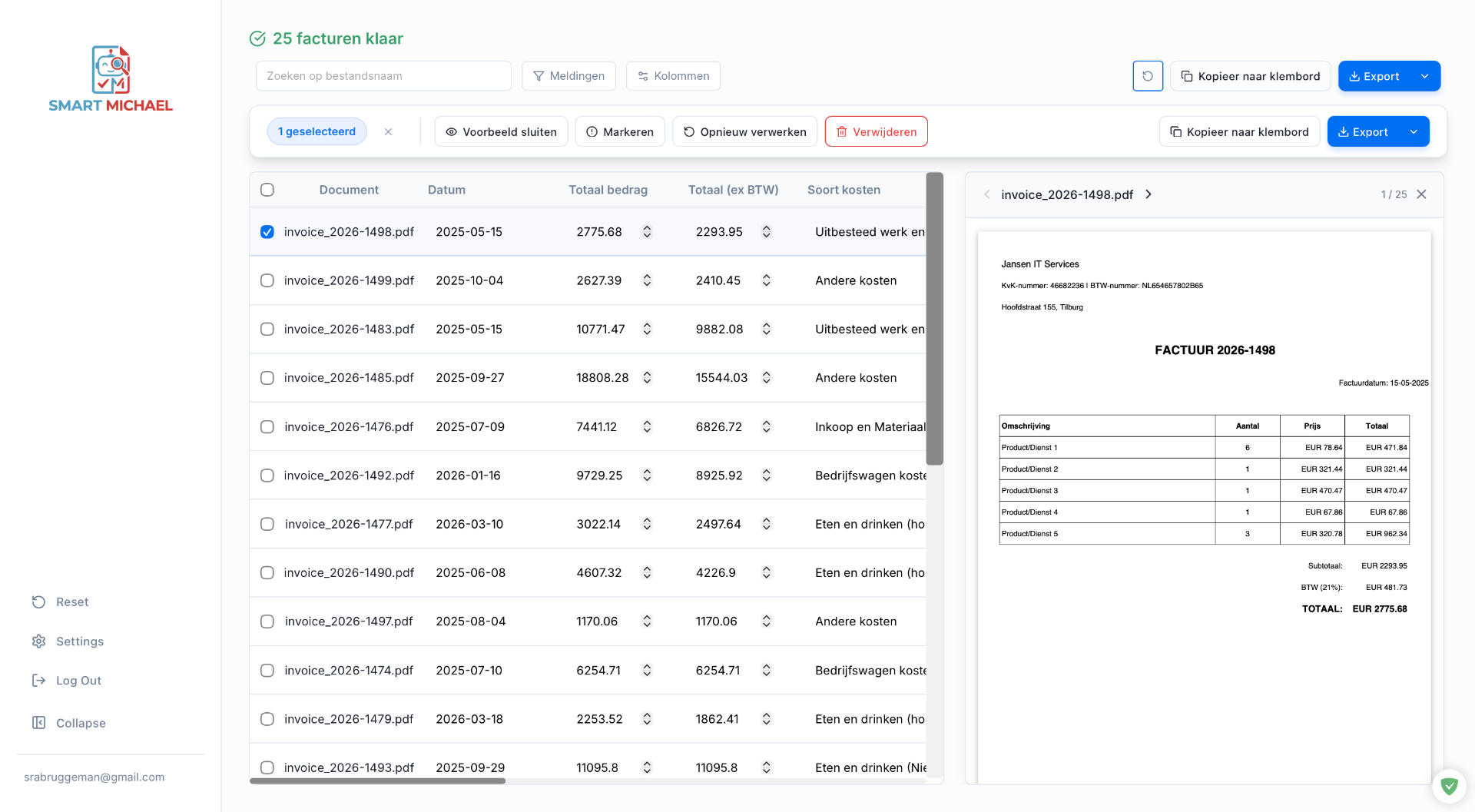Click the top Export button

pyautogui.click(x=1374, y=76)
